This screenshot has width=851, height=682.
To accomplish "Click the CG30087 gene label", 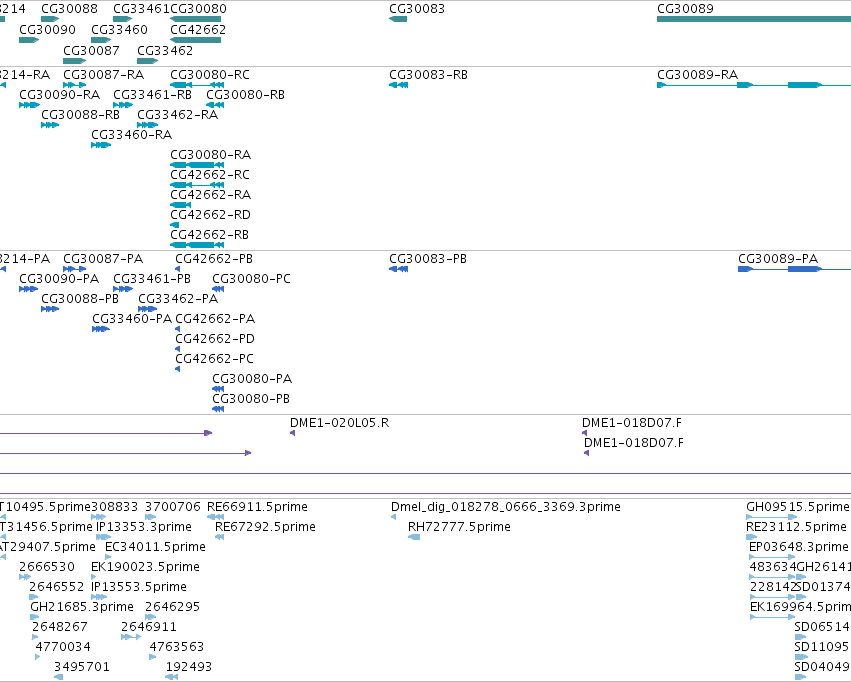I will 91,50.
